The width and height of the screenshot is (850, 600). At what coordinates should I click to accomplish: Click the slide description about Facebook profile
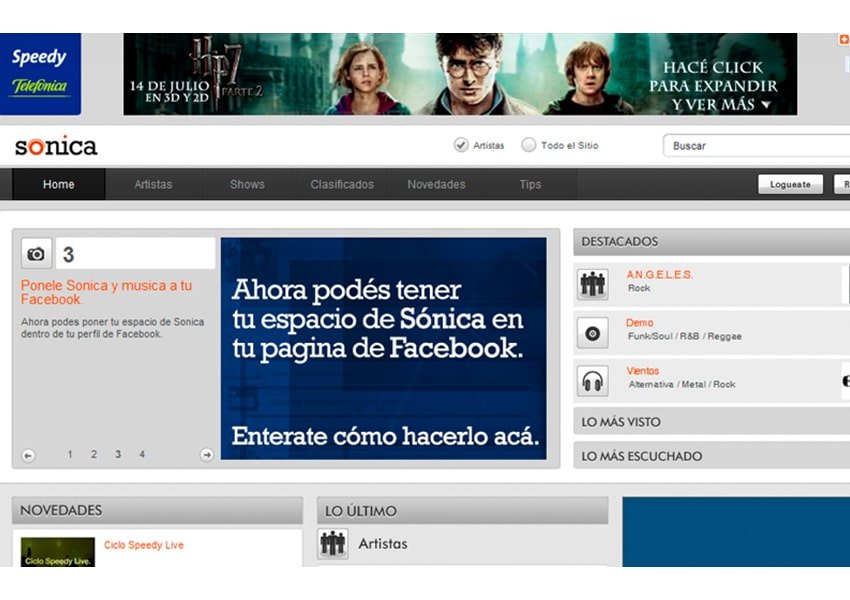(113, 328)
